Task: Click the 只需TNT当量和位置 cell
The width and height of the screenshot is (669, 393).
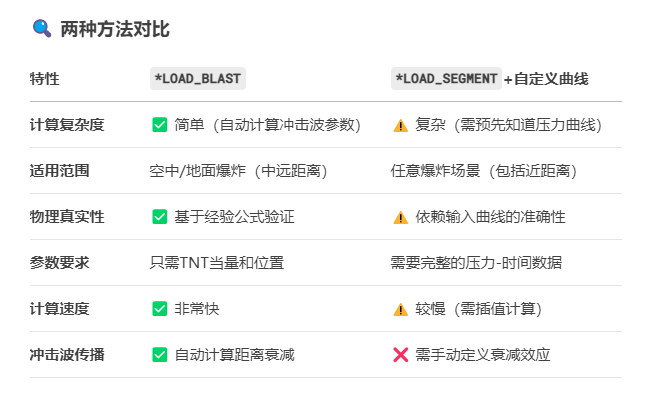Action: (217, 263)
